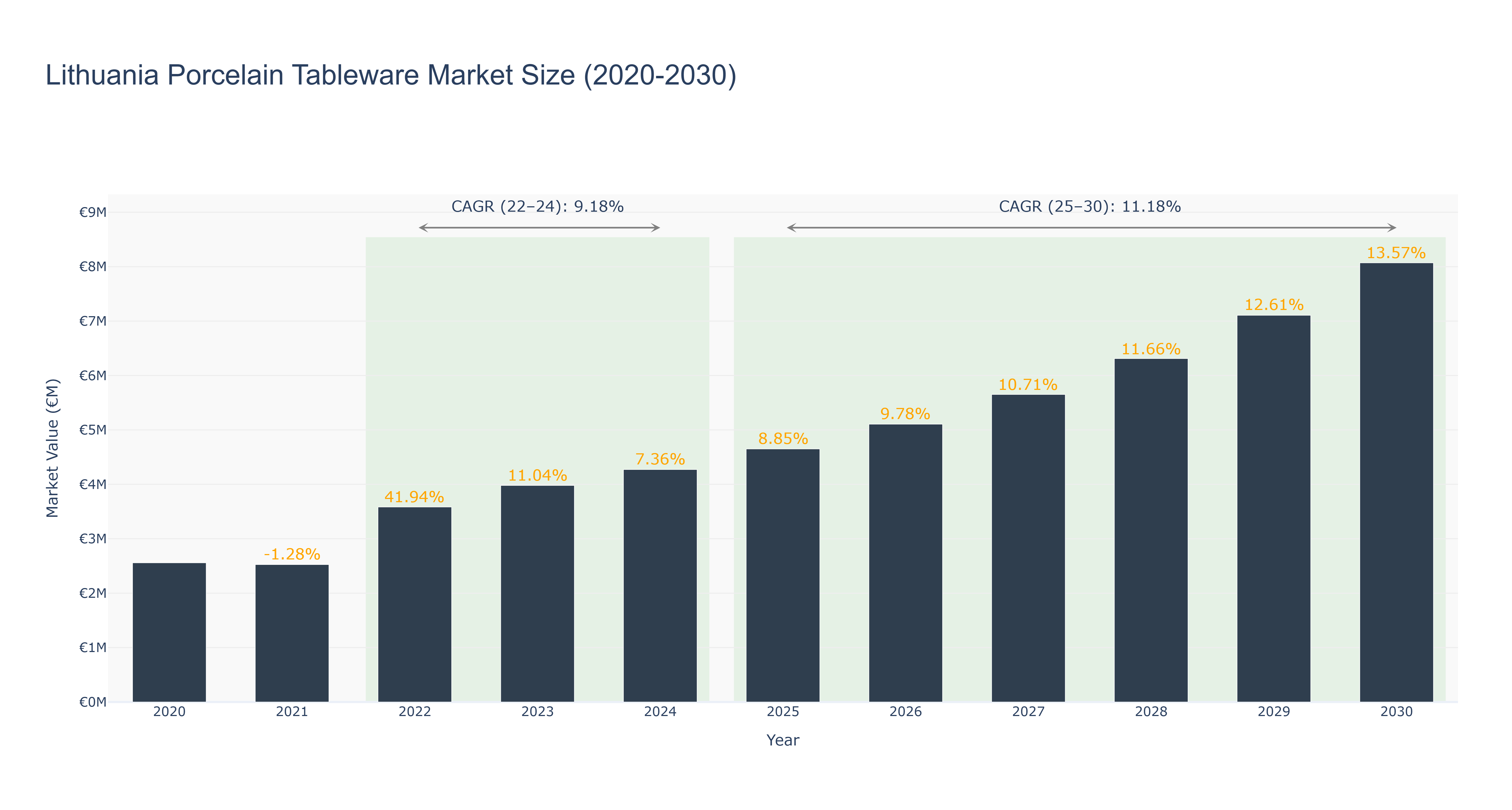Image resolution: width=1512 pixels, height=810 pixels.
Task: Click the 13.57% growth label
Action: pos(1396,253)
